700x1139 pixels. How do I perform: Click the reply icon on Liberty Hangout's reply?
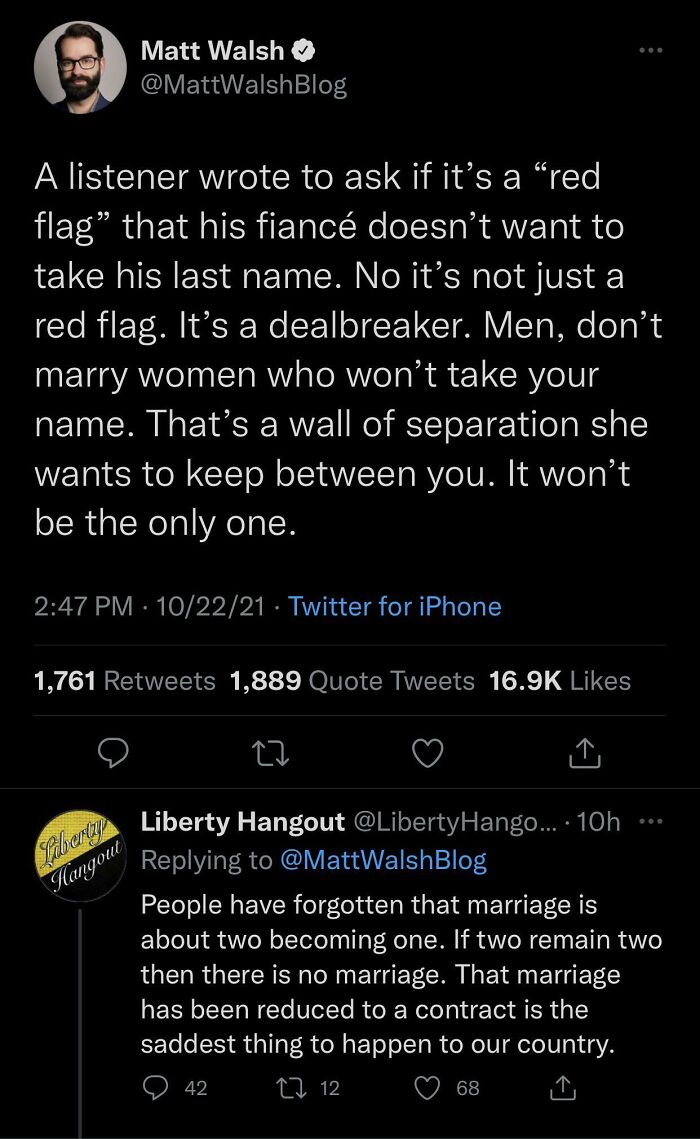point(155,1087)
